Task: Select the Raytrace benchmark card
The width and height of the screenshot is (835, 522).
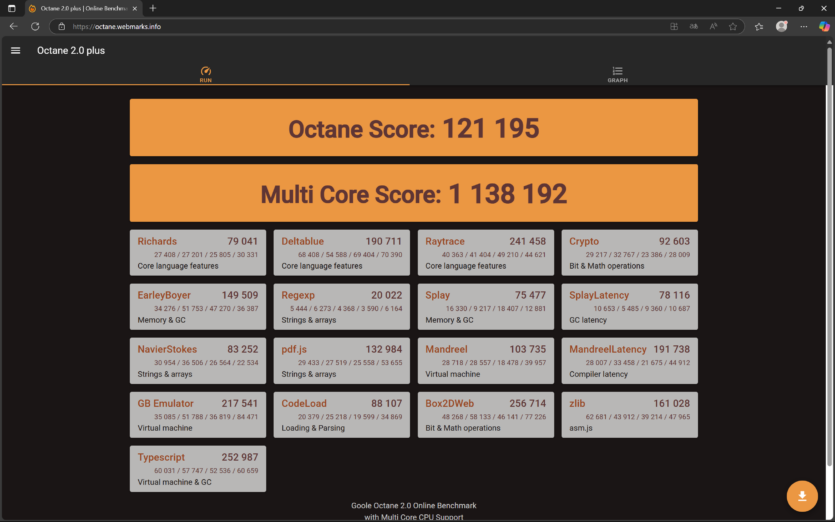Action: pyautogui.click(x=486, y=252)
